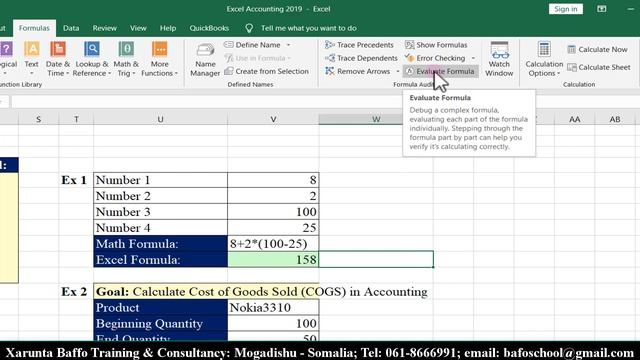640x360 pixels.
Task: Select the Excel Formula label cell
Action: (160, 260)
